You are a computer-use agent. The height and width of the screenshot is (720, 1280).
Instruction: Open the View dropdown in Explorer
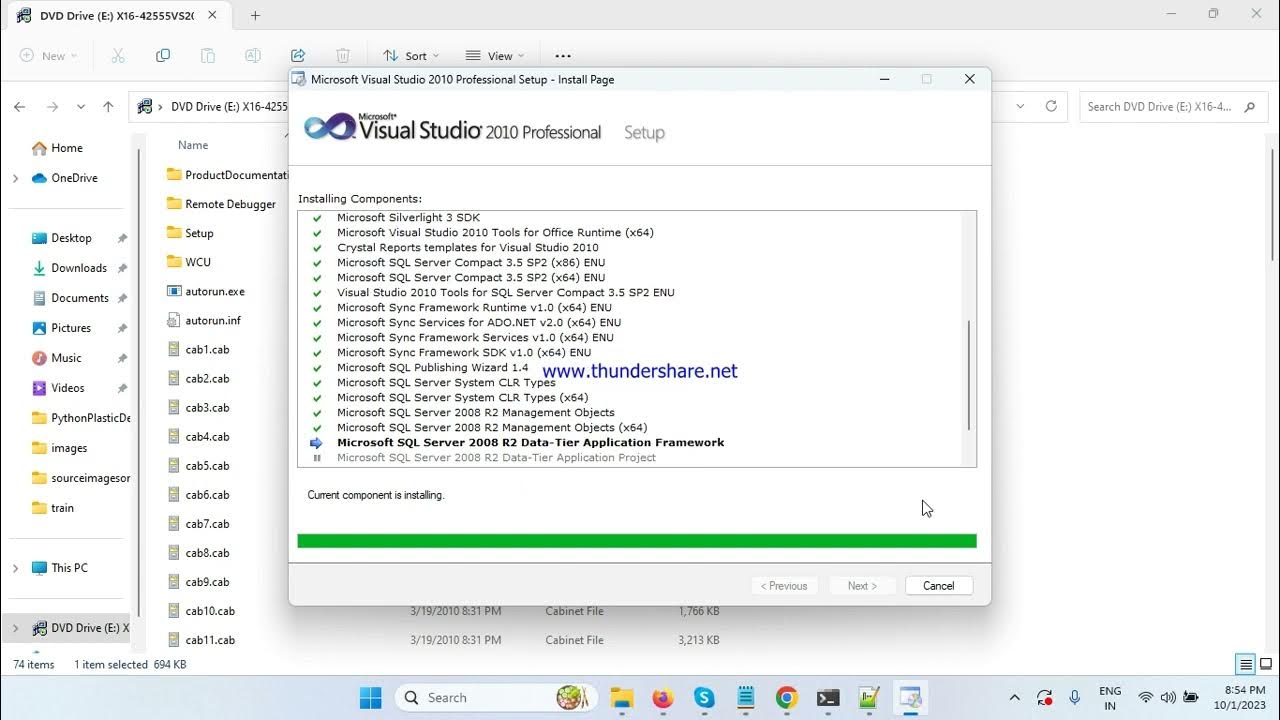point(494,56)
